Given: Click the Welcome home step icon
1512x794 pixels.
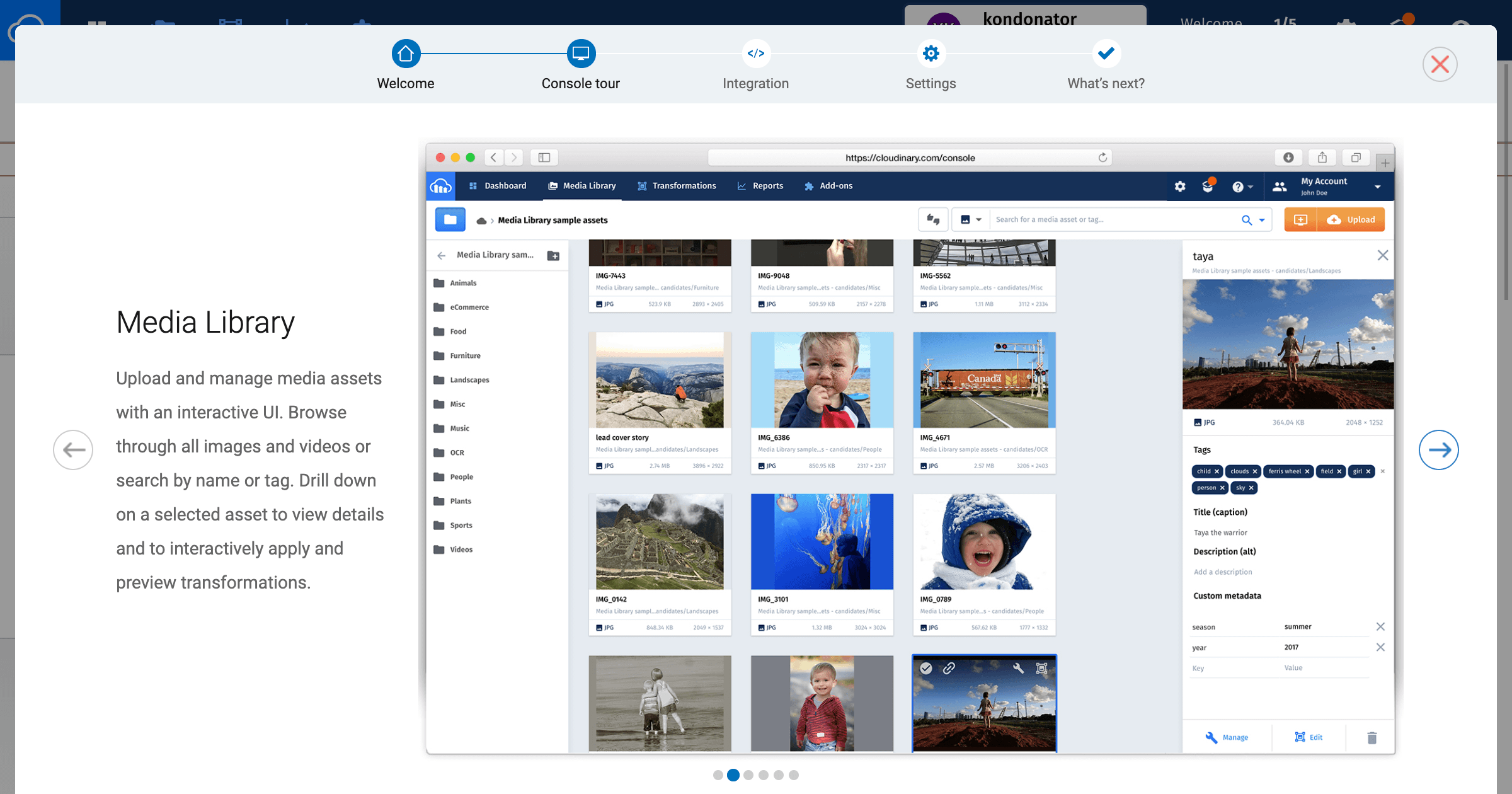Looking at the screenshot, I should click(406, 54).
